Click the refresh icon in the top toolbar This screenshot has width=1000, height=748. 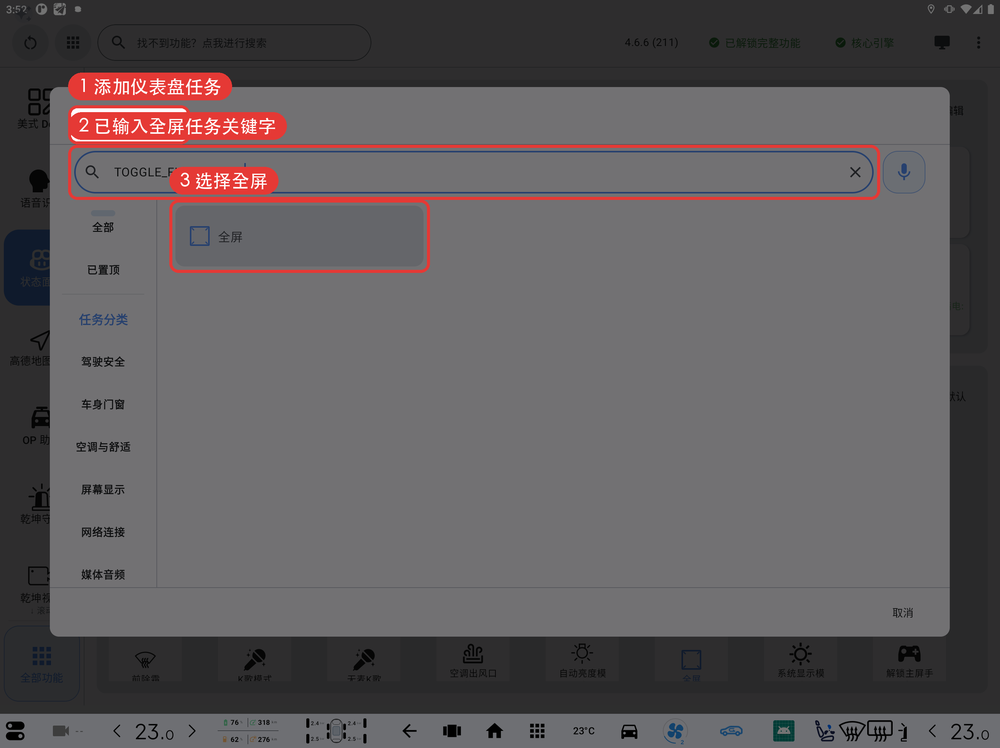[x=30, y=43]
